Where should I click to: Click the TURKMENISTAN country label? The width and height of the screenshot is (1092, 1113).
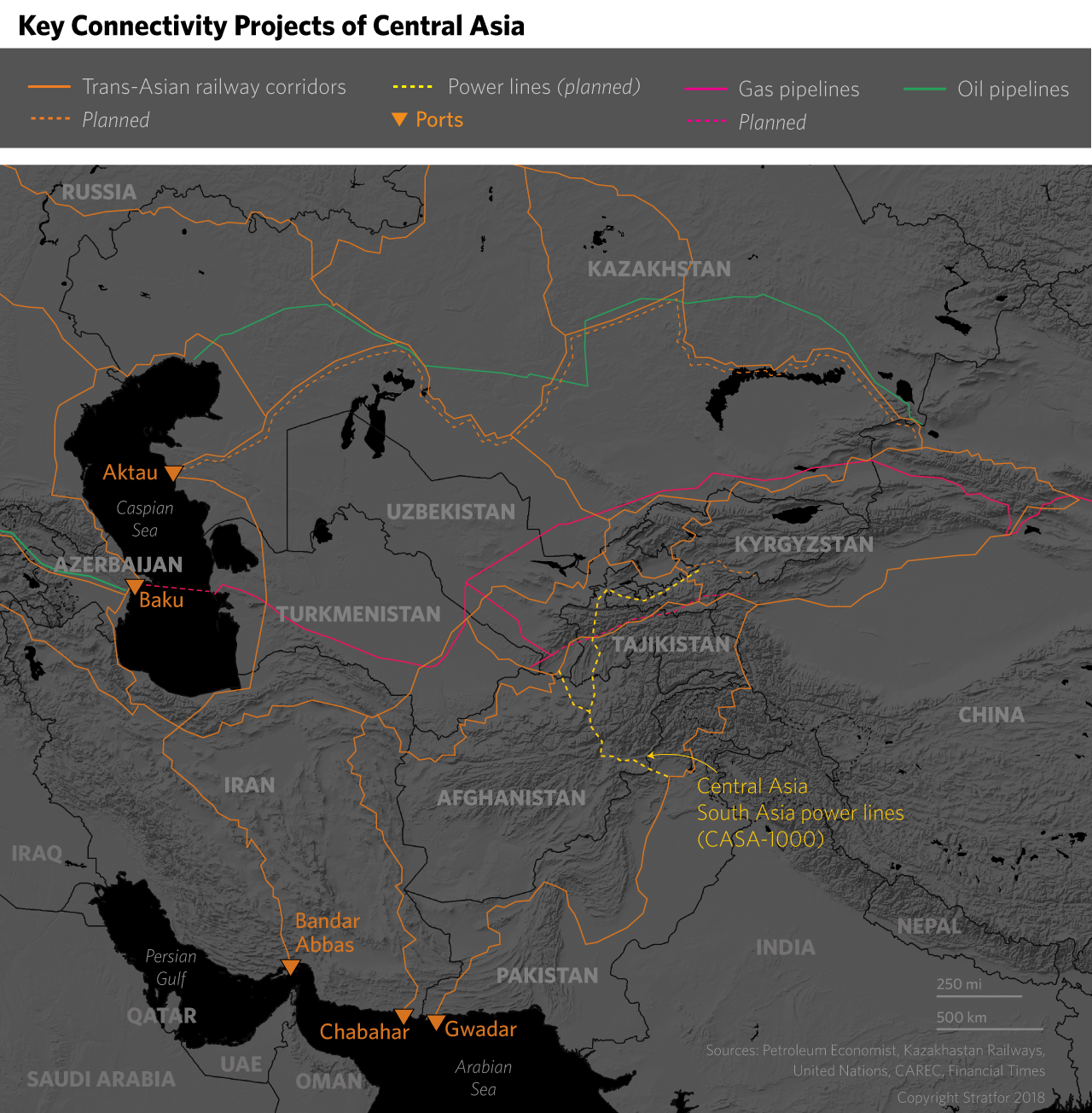click(x=358, y=614)
